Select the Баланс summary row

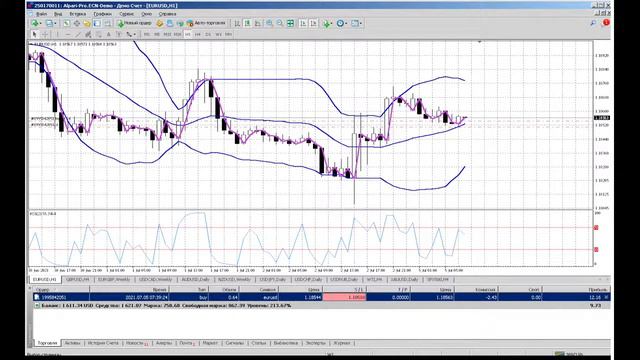[322, 305]
